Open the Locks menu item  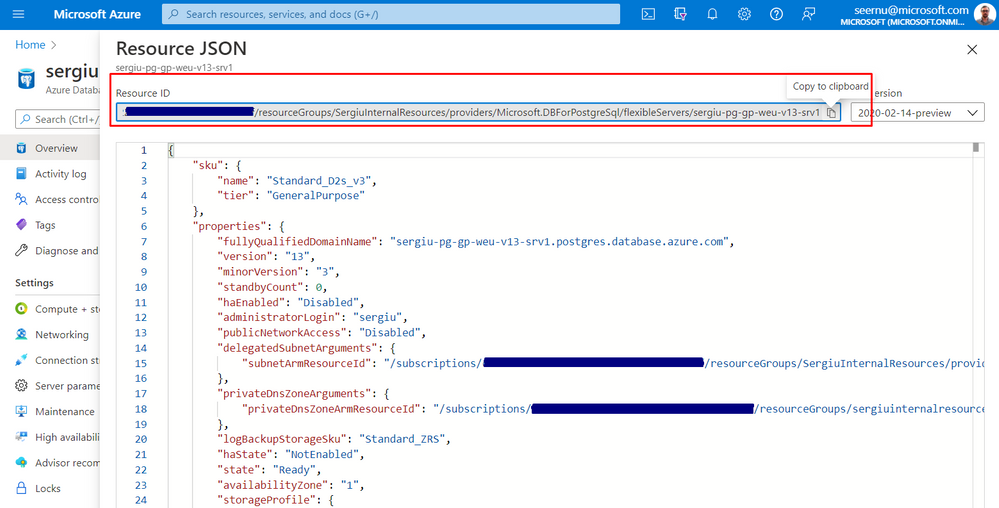[x=48, y=488]
